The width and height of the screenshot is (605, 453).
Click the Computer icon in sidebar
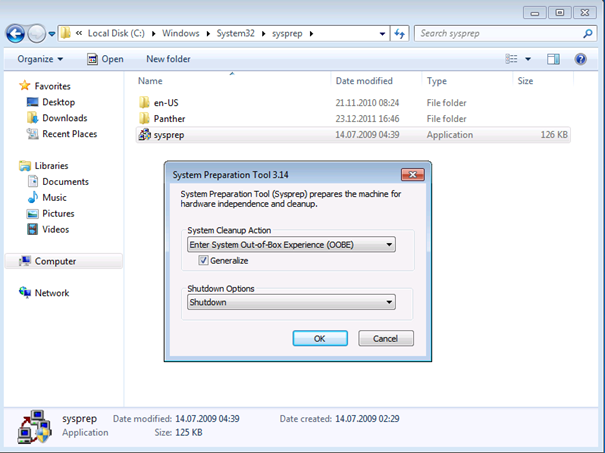(x=25, y=261)
